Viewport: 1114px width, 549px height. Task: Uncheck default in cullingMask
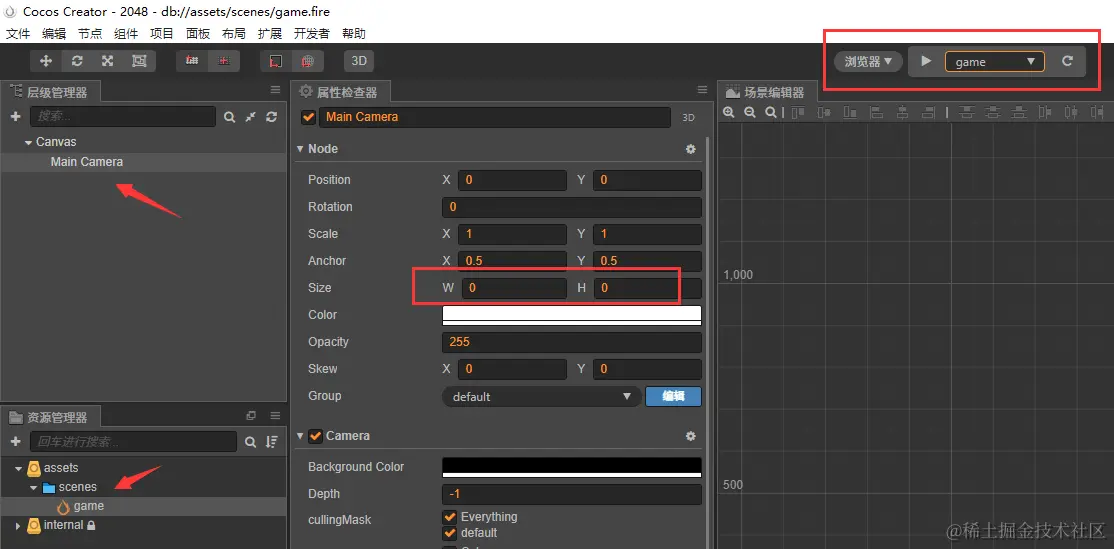(x=449, y=533)
